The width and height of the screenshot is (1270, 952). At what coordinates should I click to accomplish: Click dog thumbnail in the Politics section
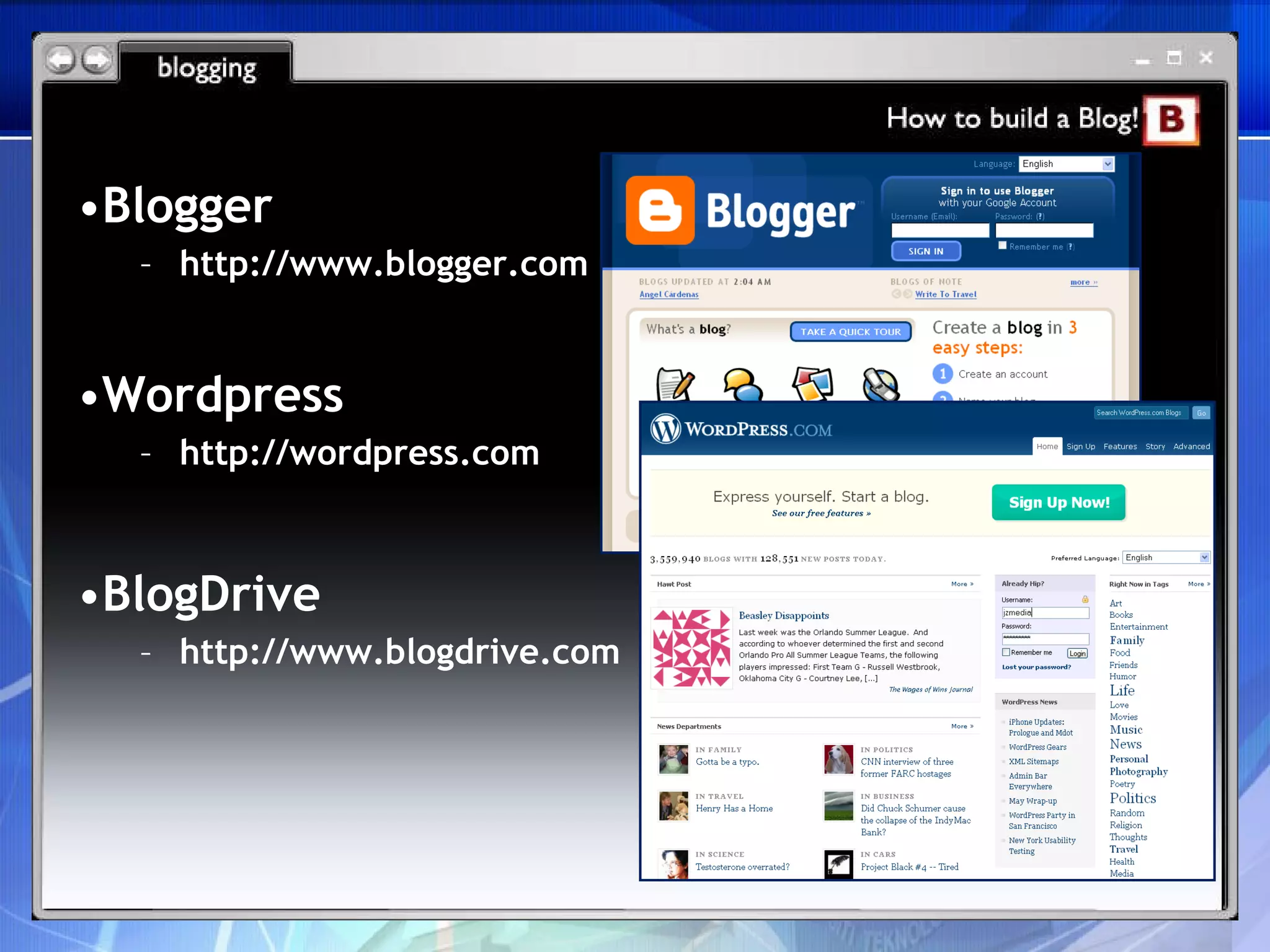point(838,759)
